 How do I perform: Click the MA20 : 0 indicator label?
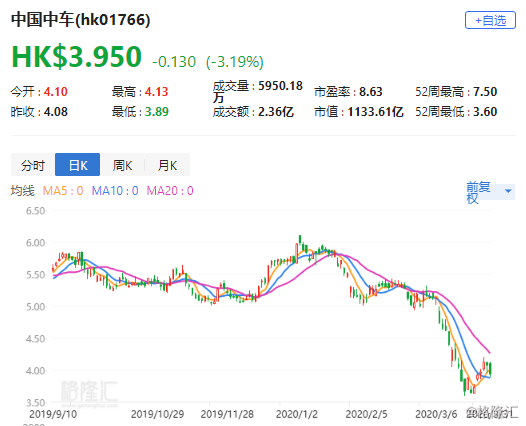(170, 191)
